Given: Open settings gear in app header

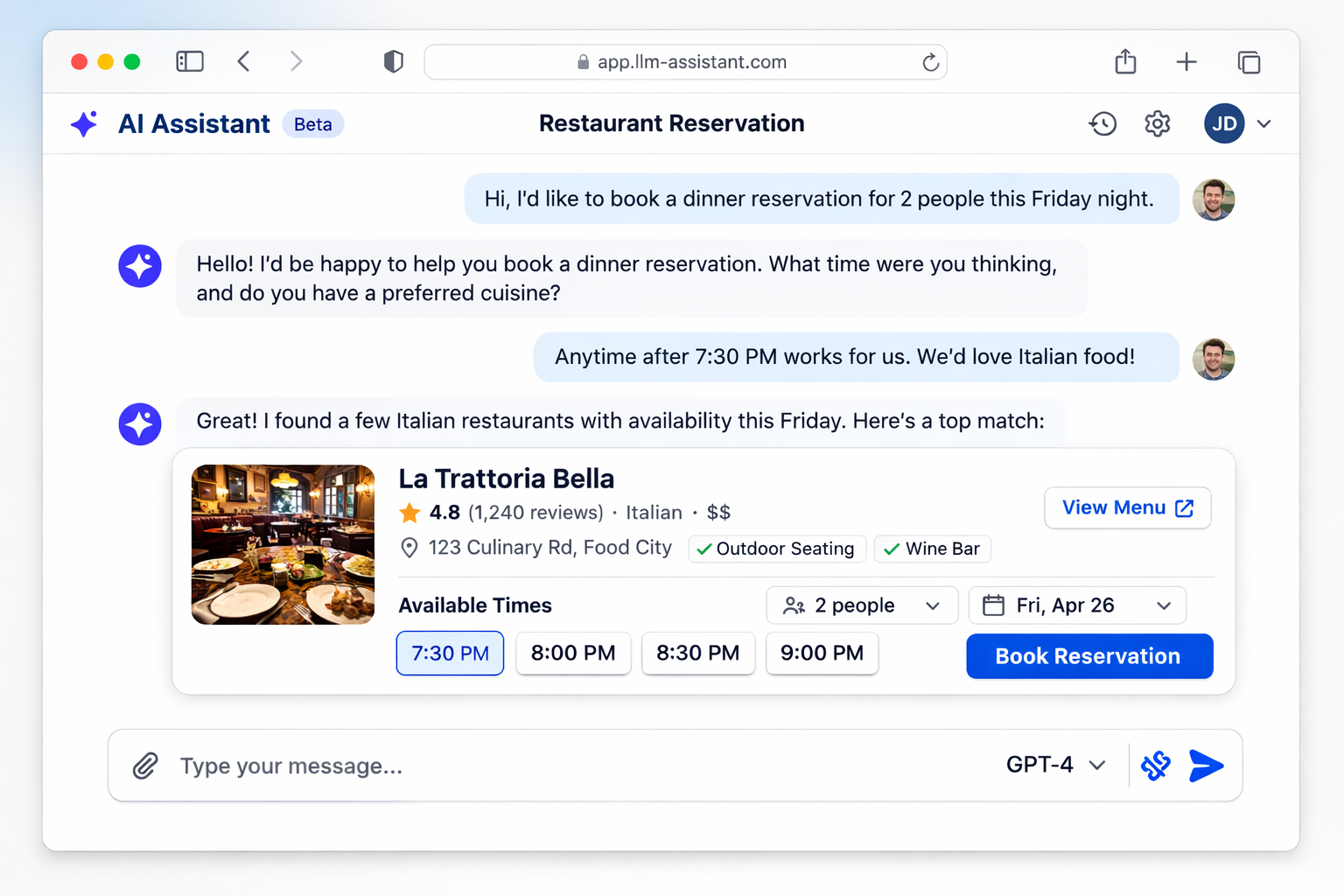Looking at the screenshot, I should tap(1157, 124).
